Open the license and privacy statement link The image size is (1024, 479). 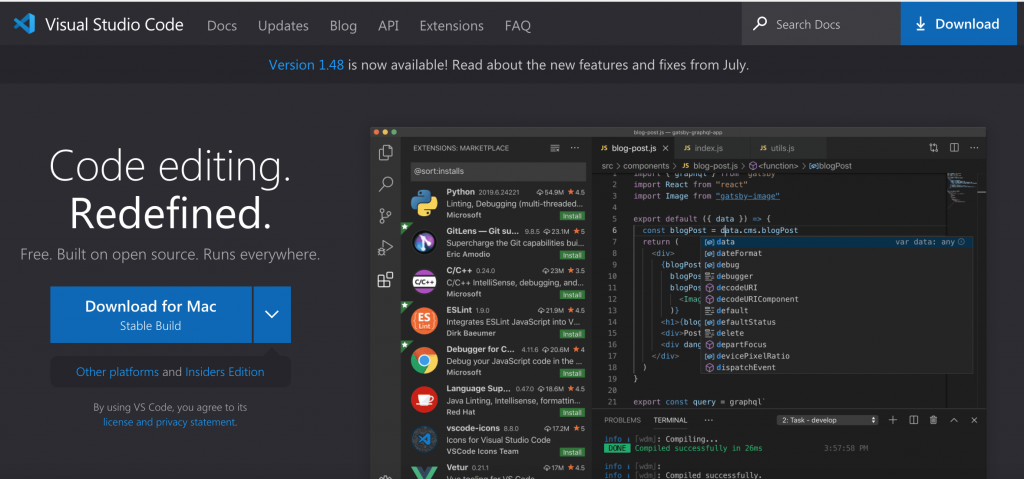pos(170,422)
